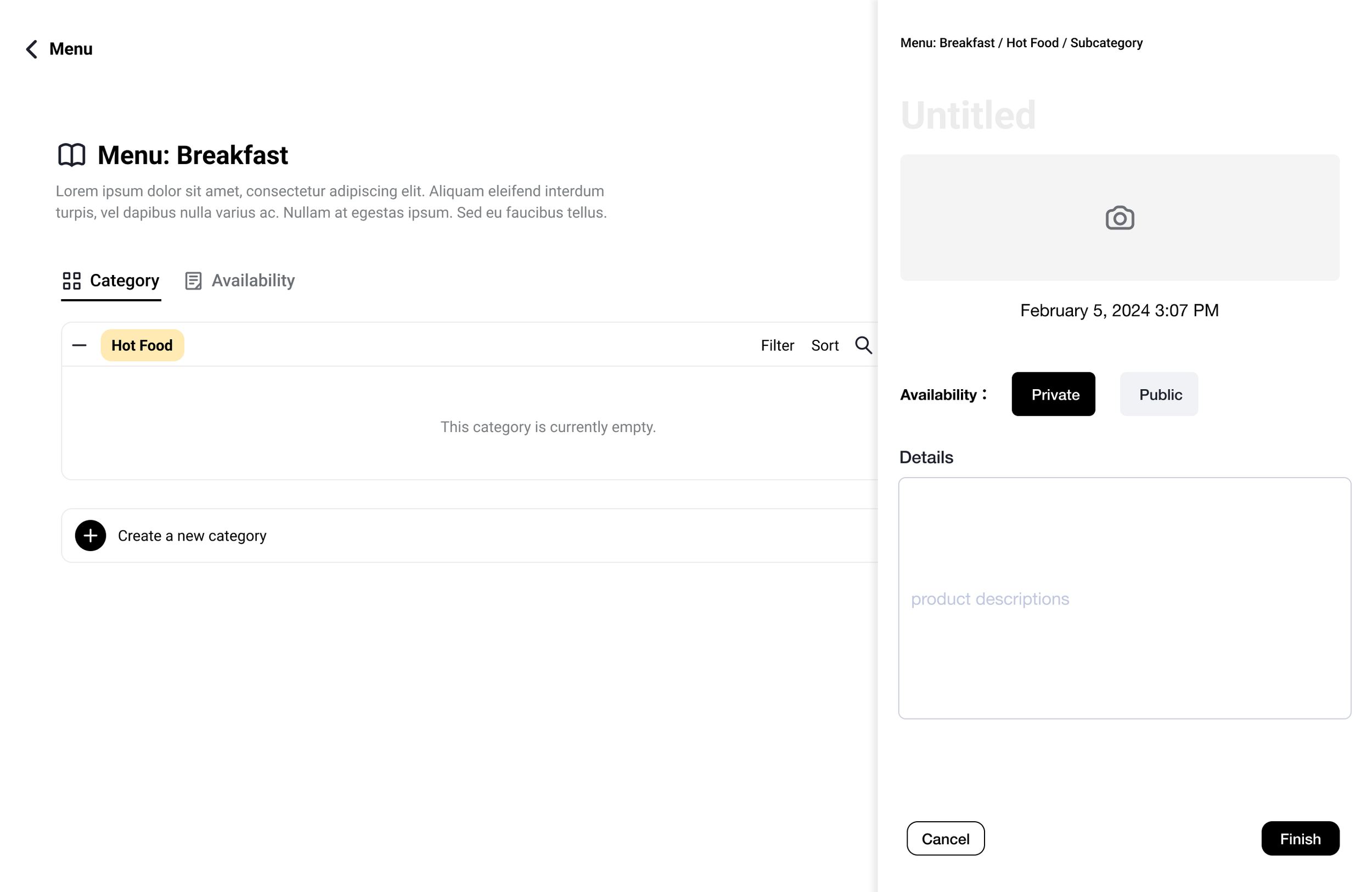Click the Category grid icon
The width and height of the screenshot is (1372, 892).
[71, 281]
